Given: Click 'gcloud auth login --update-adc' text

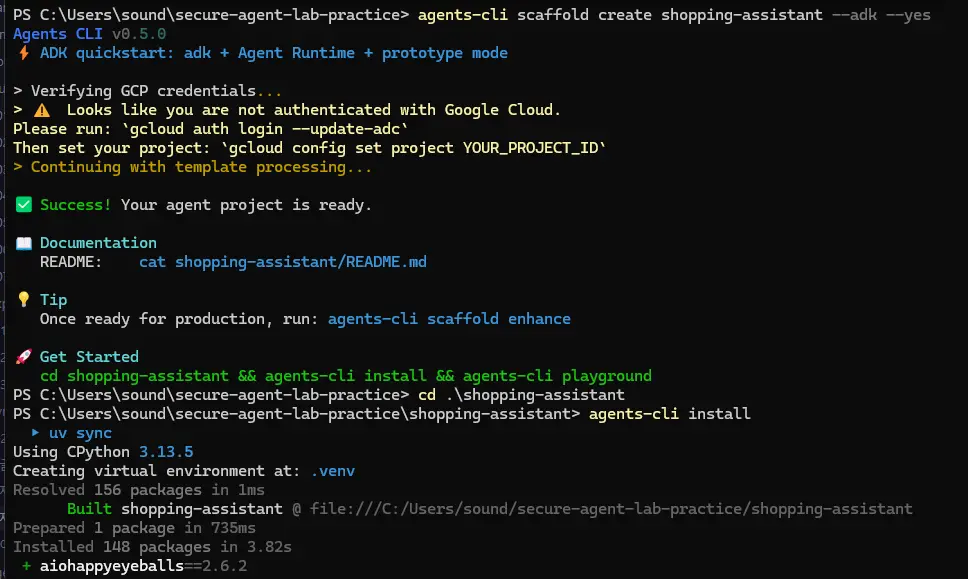Looking at the screenshot, I should tap(265, 129).
